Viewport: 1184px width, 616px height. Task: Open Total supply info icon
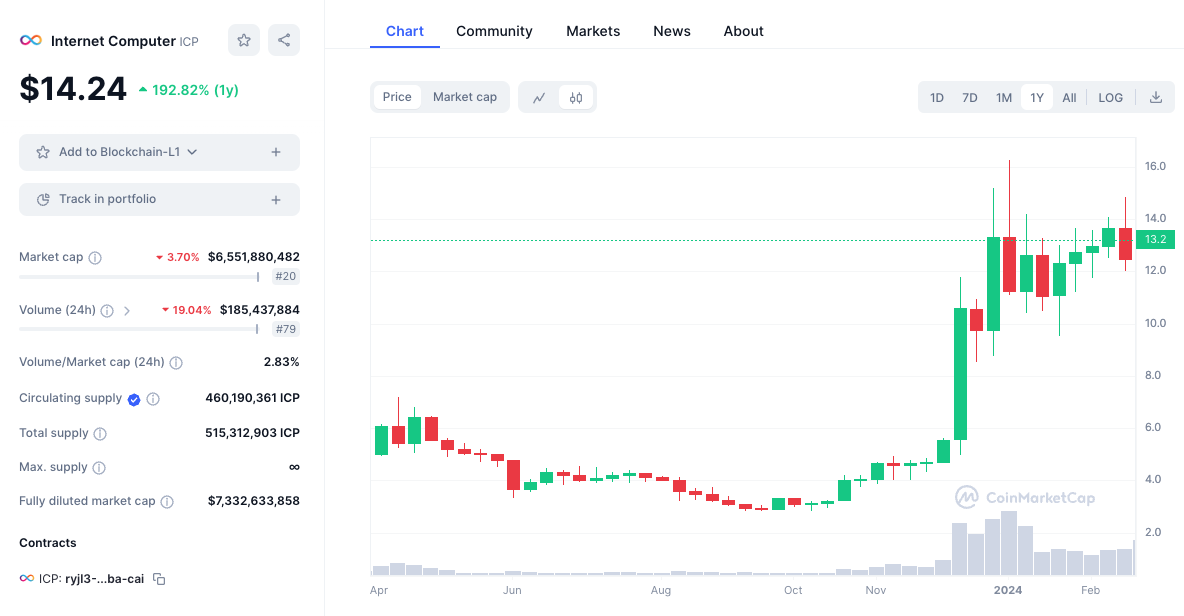point(100,433)
